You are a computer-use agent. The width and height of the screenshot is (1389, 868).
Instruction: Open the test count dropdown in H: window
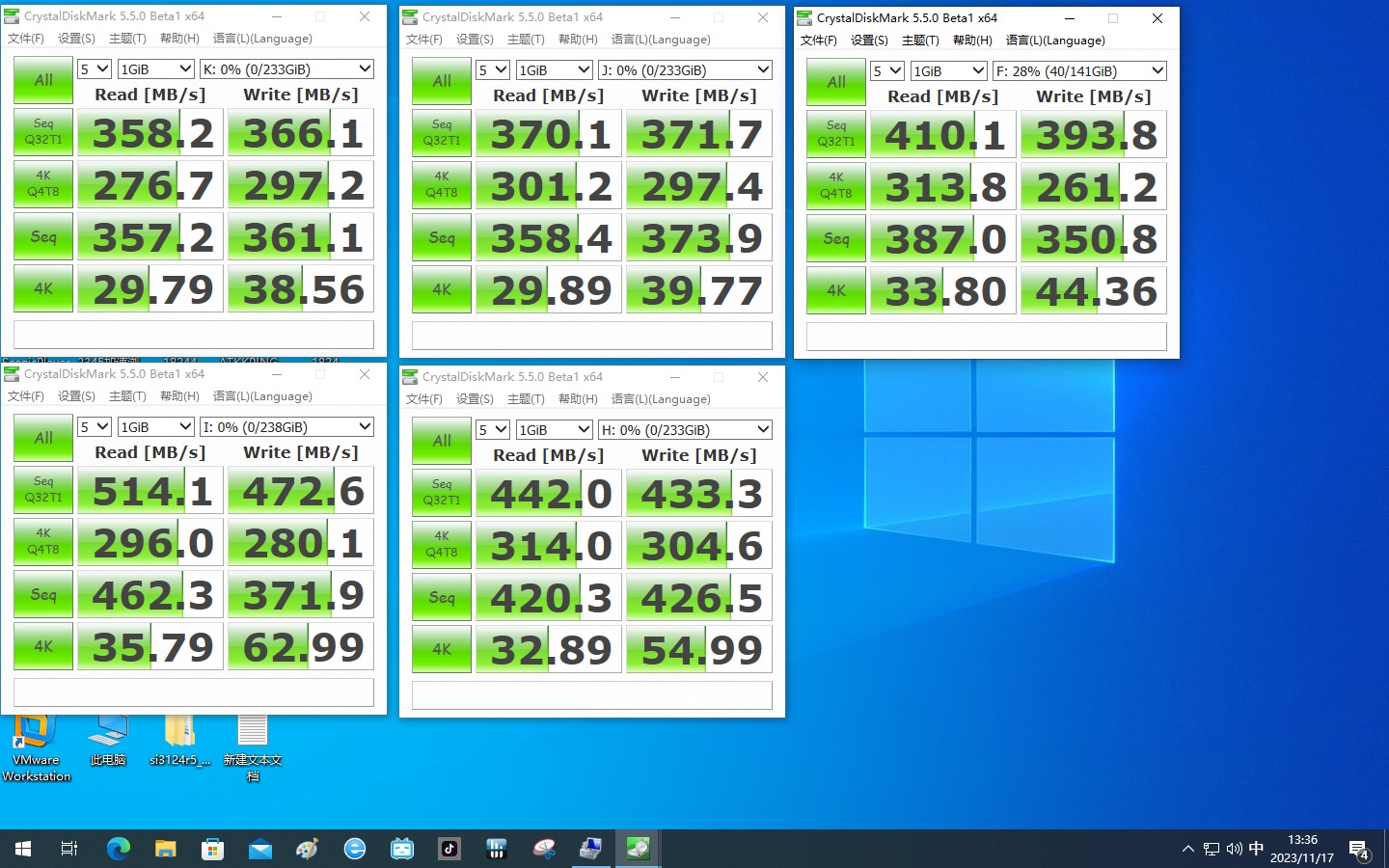[493, 430]
